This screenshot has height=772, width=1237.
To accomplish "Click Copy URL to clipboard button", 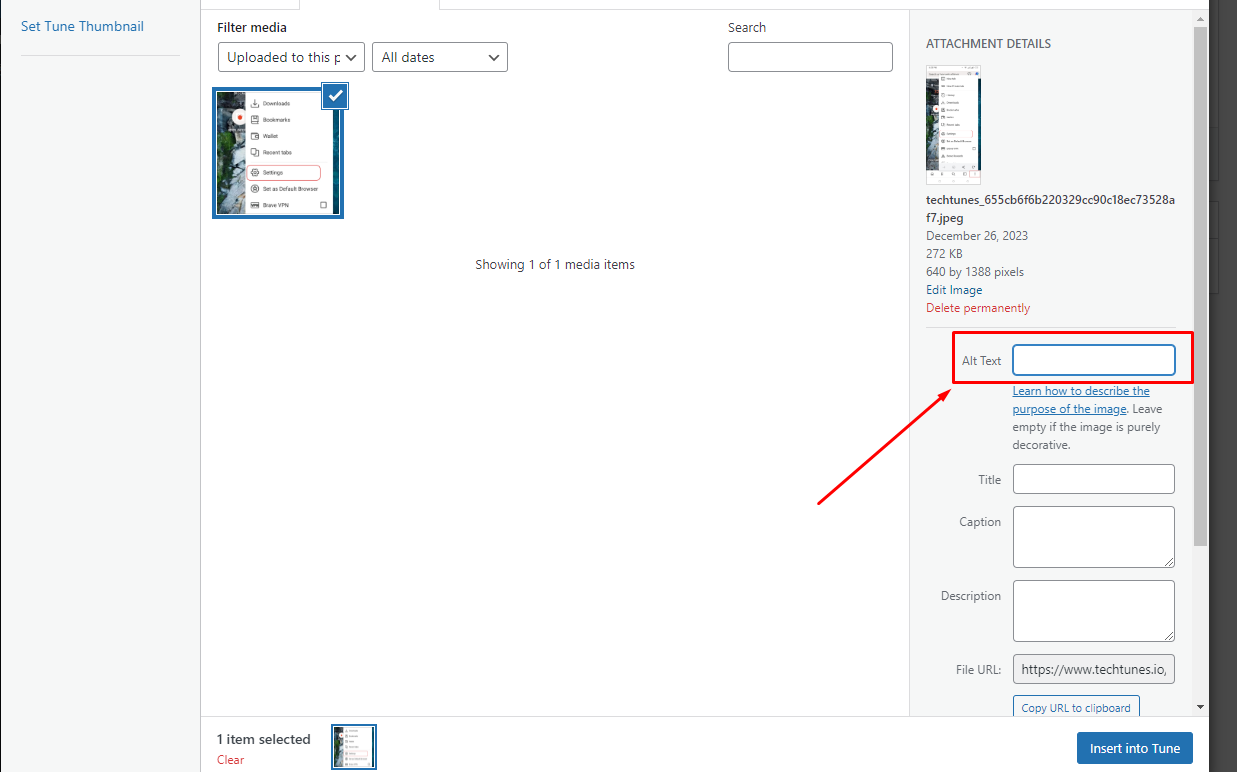I will pos(1076,707).
